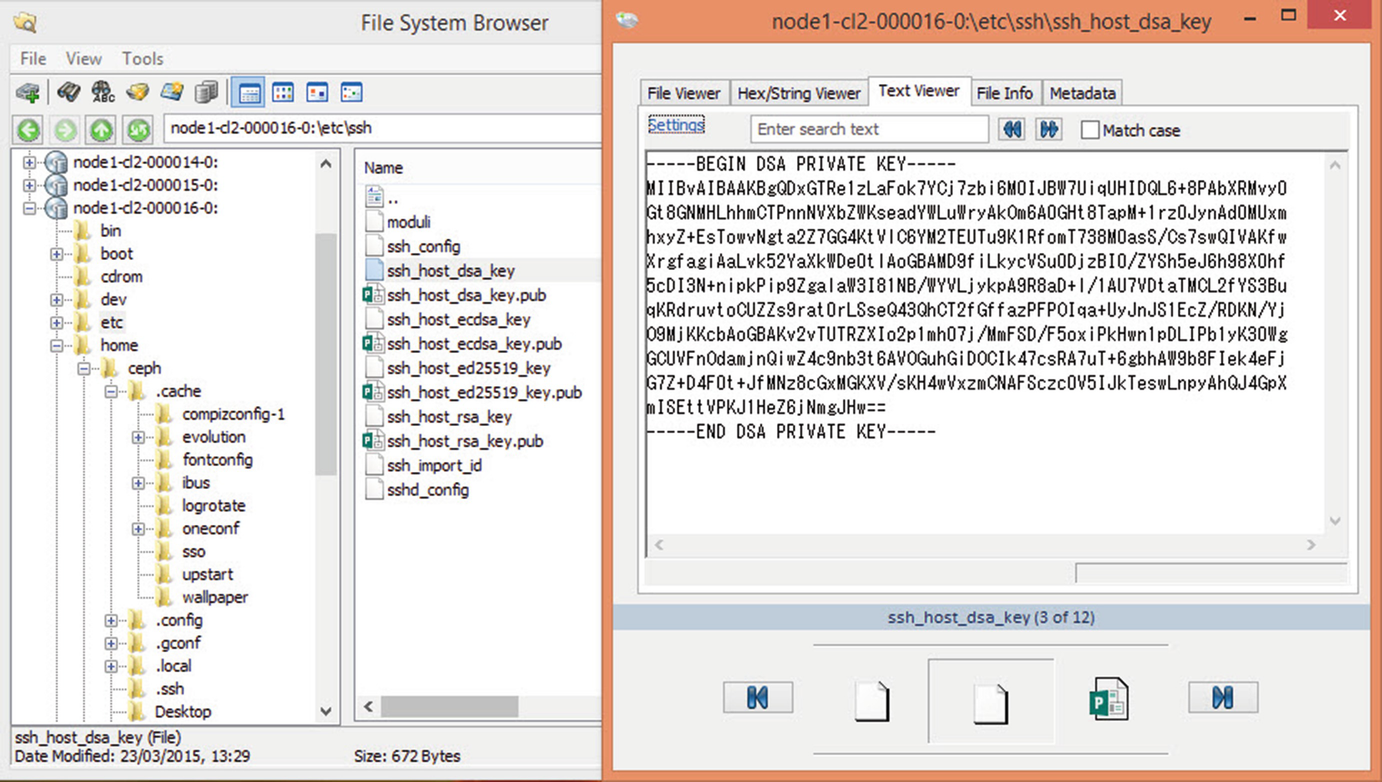Open the binoculars file search tool
The image size is (1382, 782).
tap(68, 93)
